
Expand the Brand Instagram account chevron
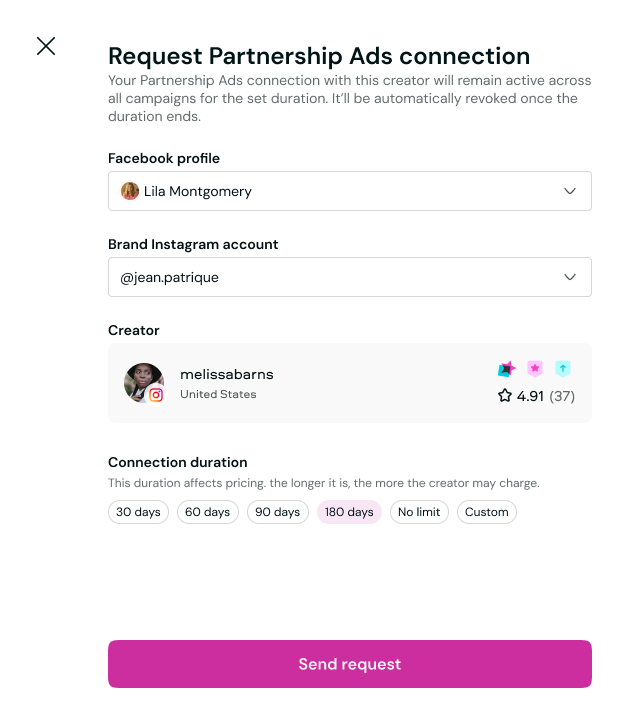570,277
